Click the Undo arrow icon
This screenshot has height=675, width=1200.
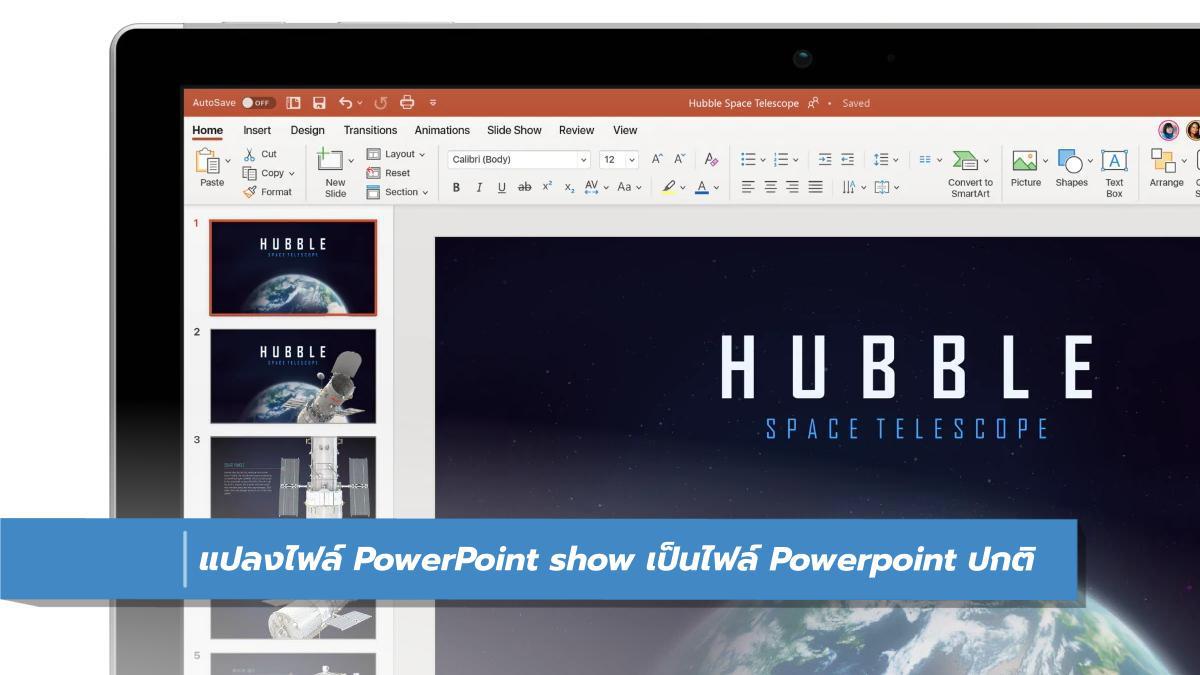[345, 103]
